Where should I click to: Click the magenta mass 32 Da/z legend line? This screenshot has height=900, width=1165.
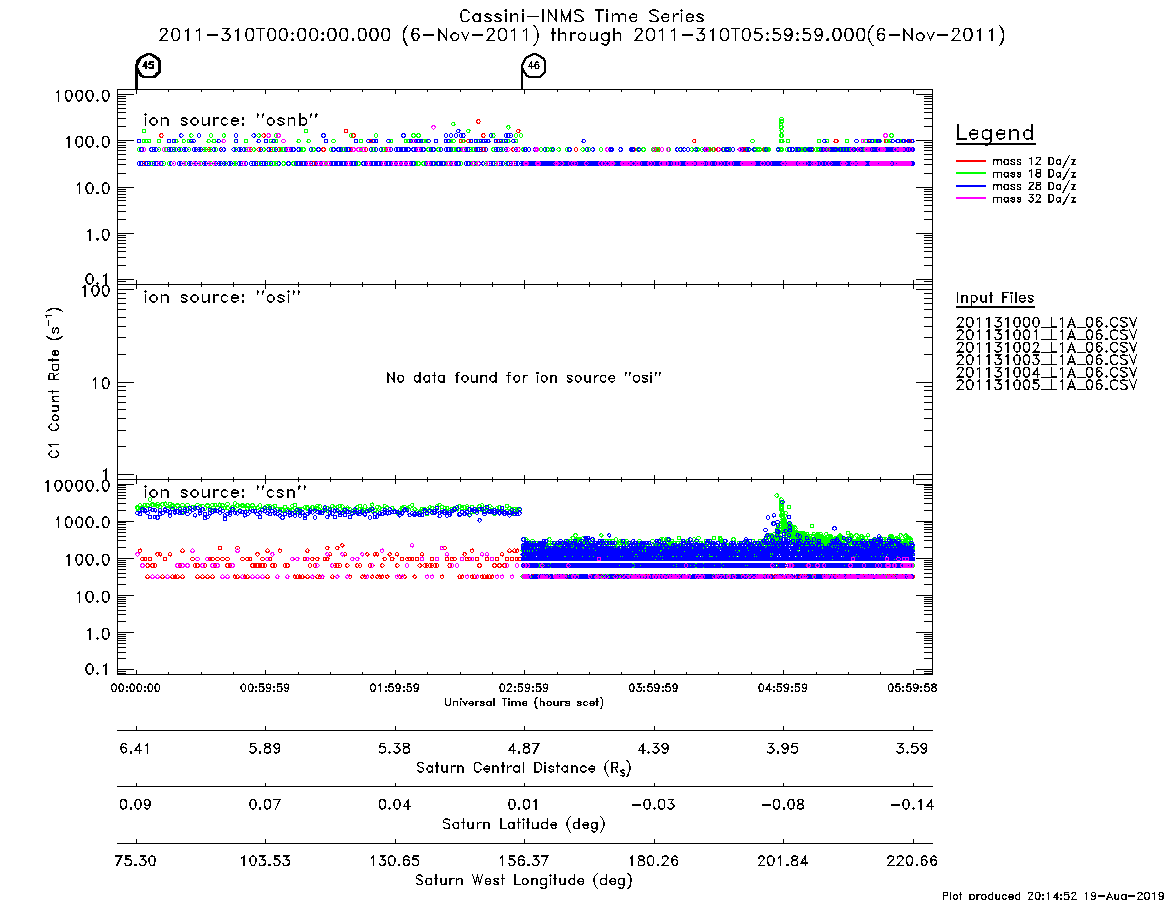970,199
